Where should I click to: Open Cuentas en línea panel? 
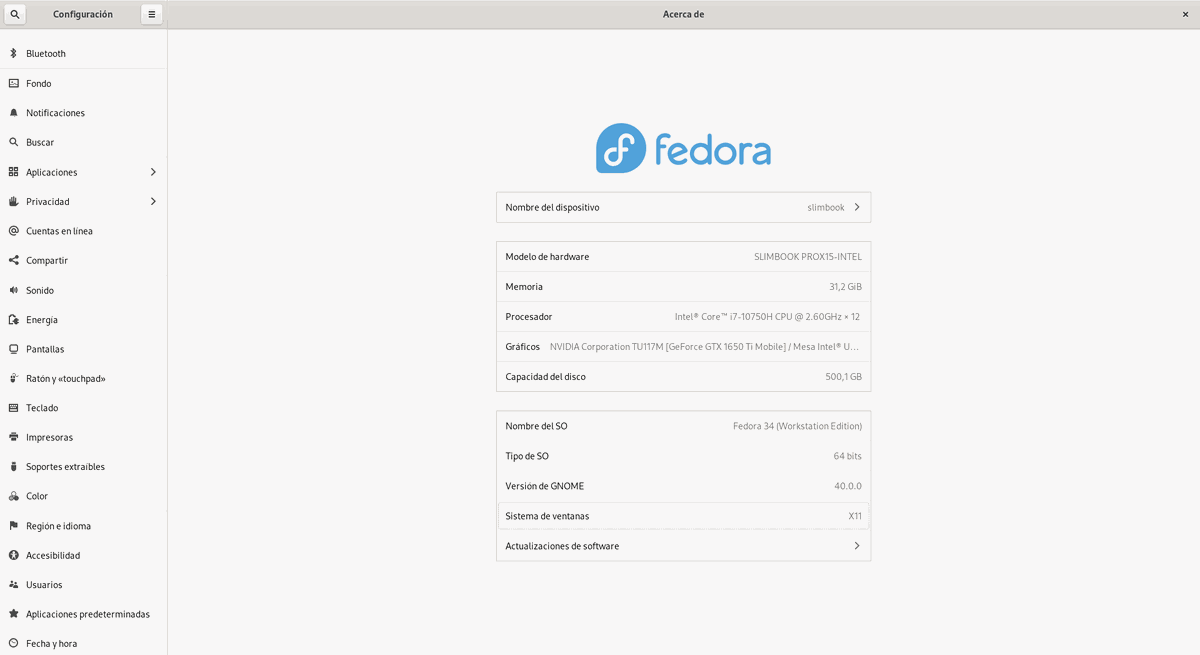tap(59, 231)
